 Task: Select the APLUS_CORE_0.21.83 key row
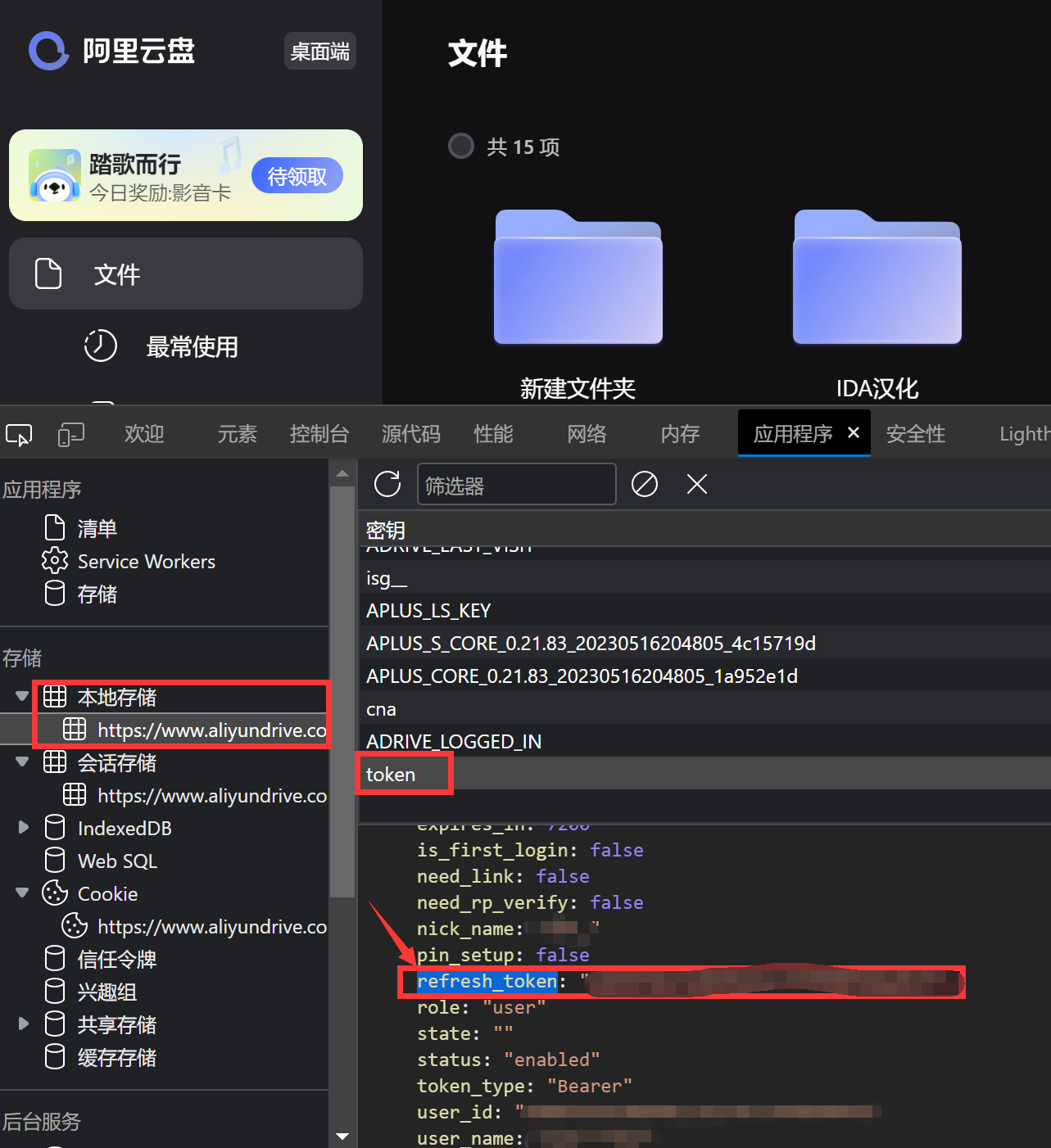pyautogui.click(x=704, y=676)
